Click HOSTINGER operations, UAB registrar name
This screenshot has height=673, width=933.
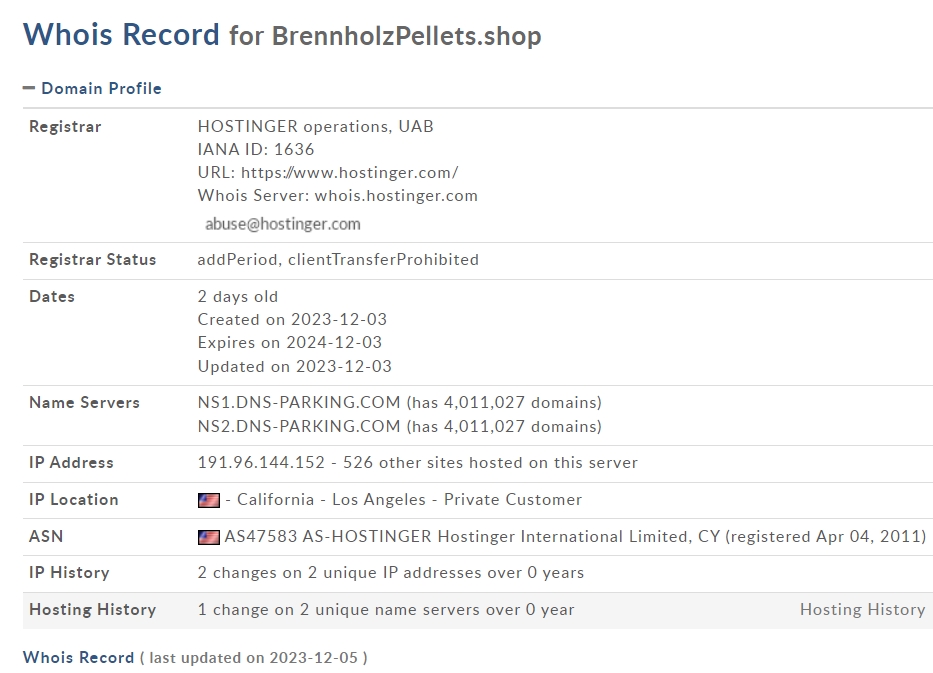(315, 126)
